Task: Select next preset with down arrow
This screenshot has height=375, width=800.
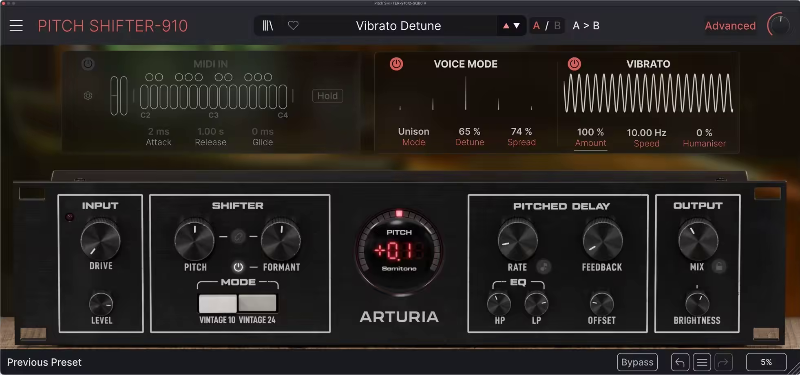Action: (x=517, y=26)
